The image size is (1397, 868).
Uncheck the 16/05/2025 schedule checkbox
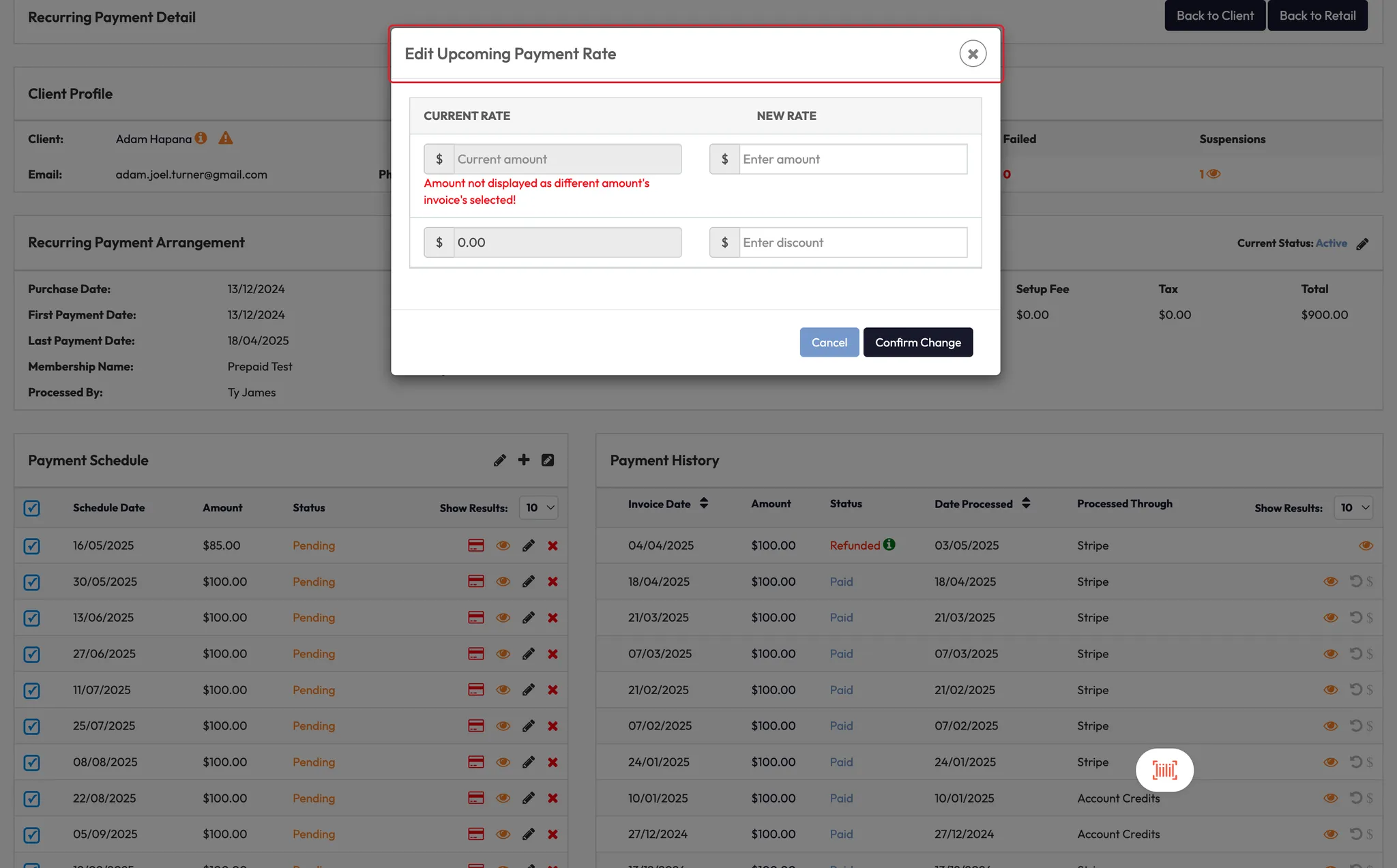click(32, 546)
